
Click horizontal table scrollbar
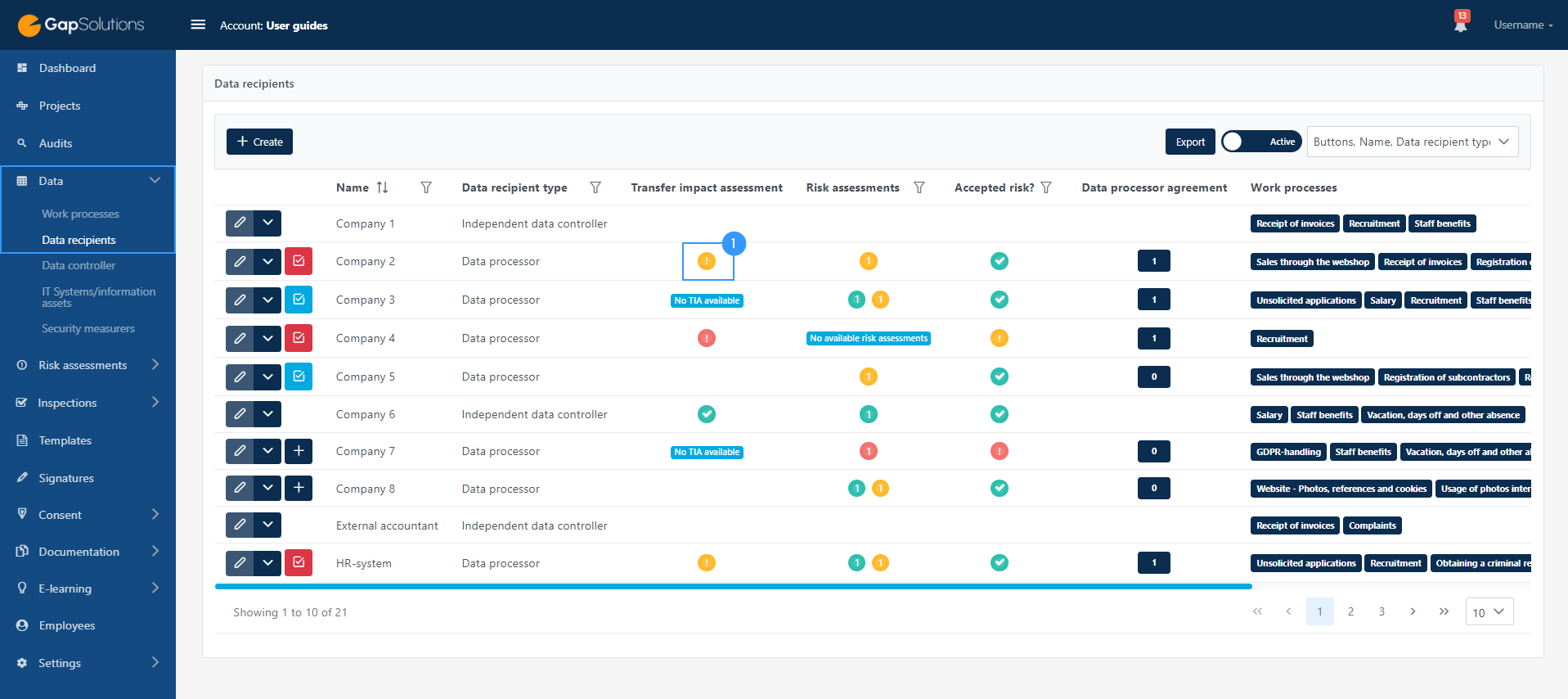[733, 586]
